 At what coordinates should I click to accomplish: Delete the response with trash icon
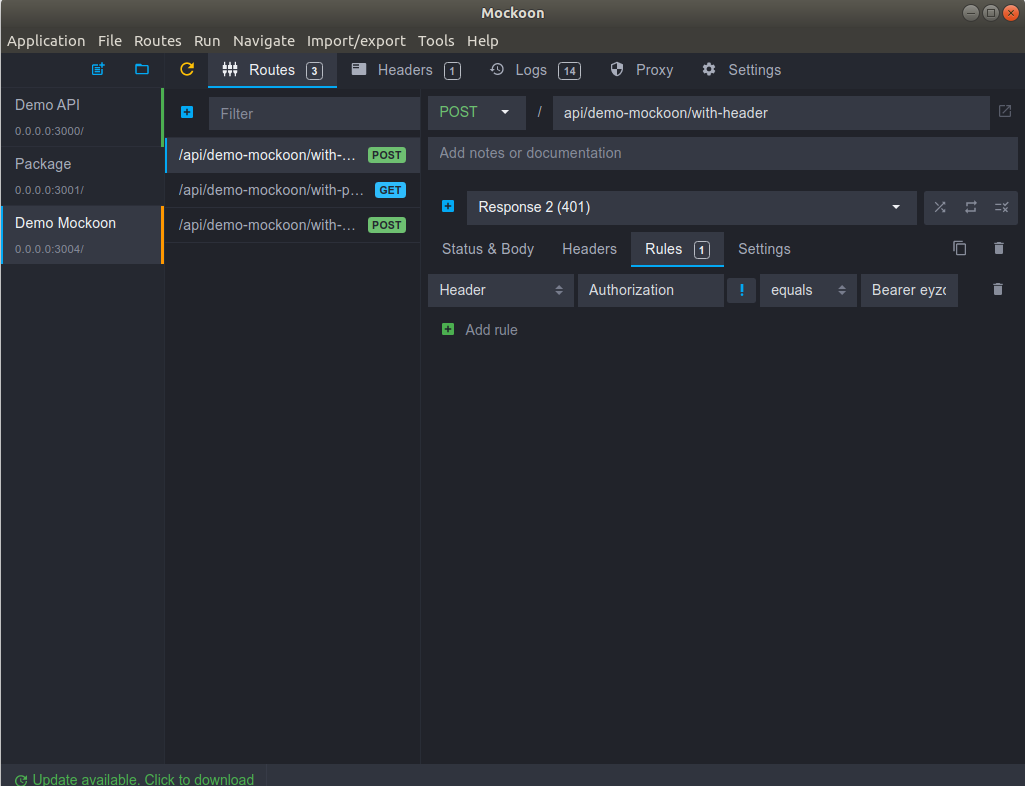(x=999, y=248)
